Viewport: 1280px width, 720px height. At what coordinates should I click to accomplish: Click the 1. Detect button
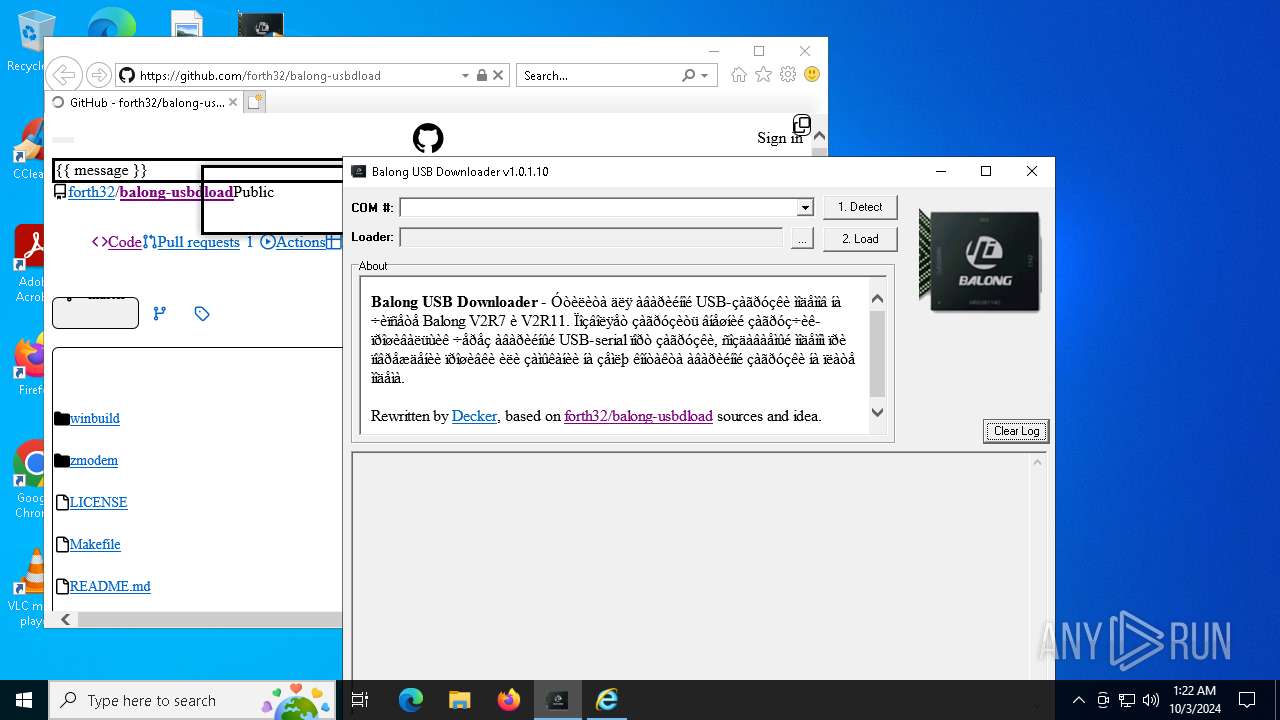pyautogui.click(x=860, y=207)
